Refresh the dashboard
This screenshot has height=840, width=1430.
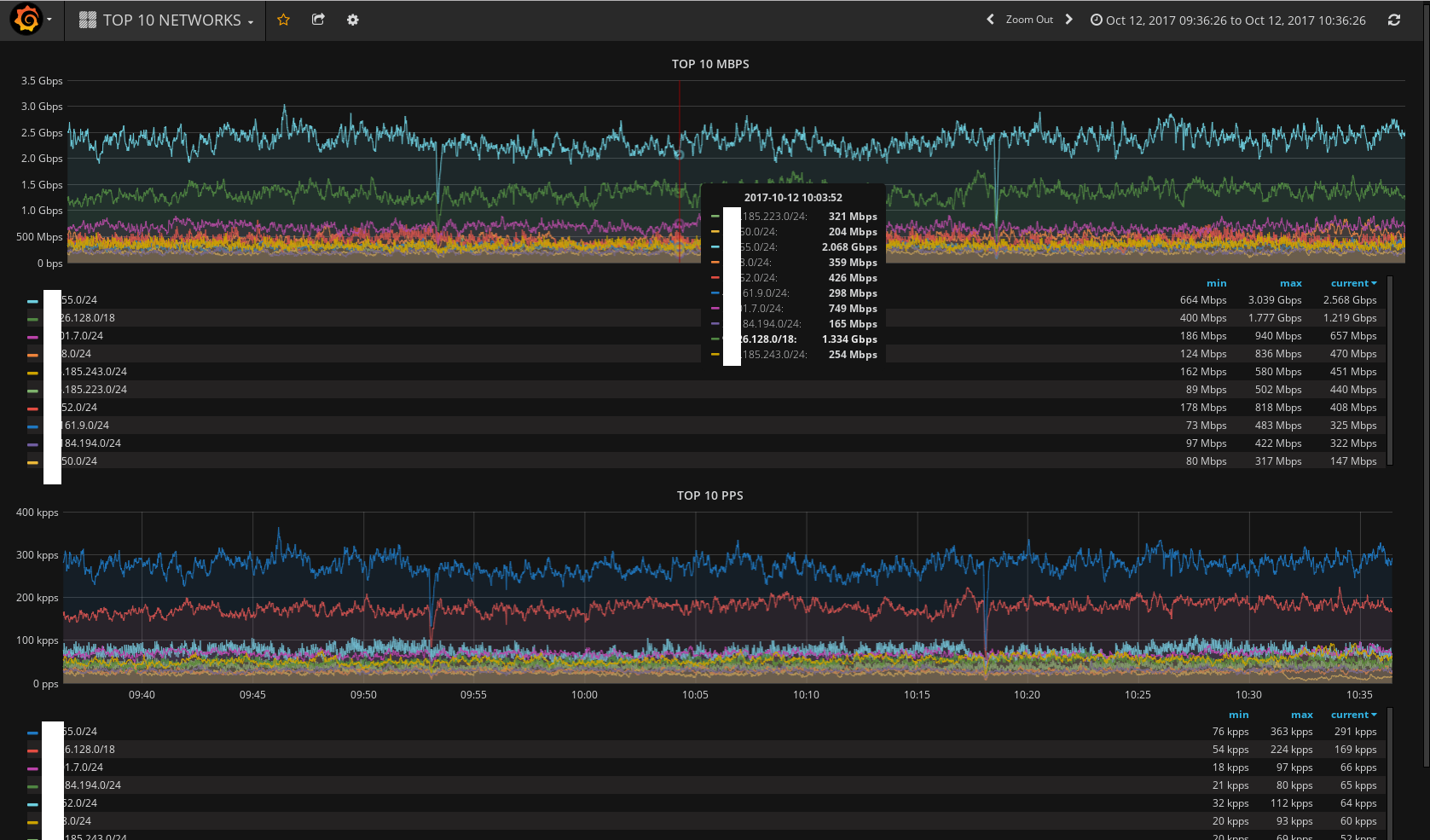[x=1394, y=20]
